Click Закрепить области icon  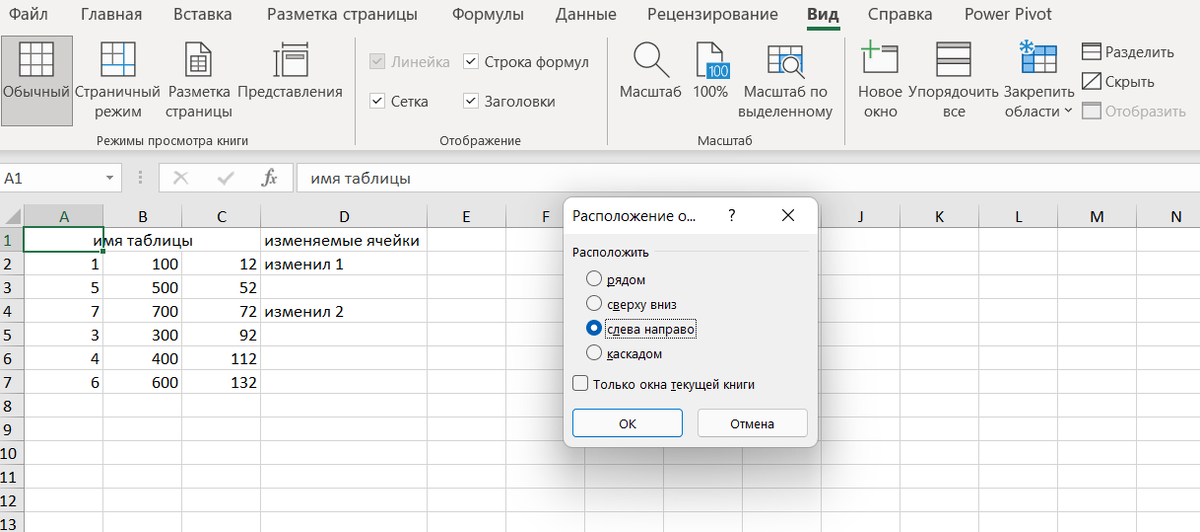(1038, 60)
